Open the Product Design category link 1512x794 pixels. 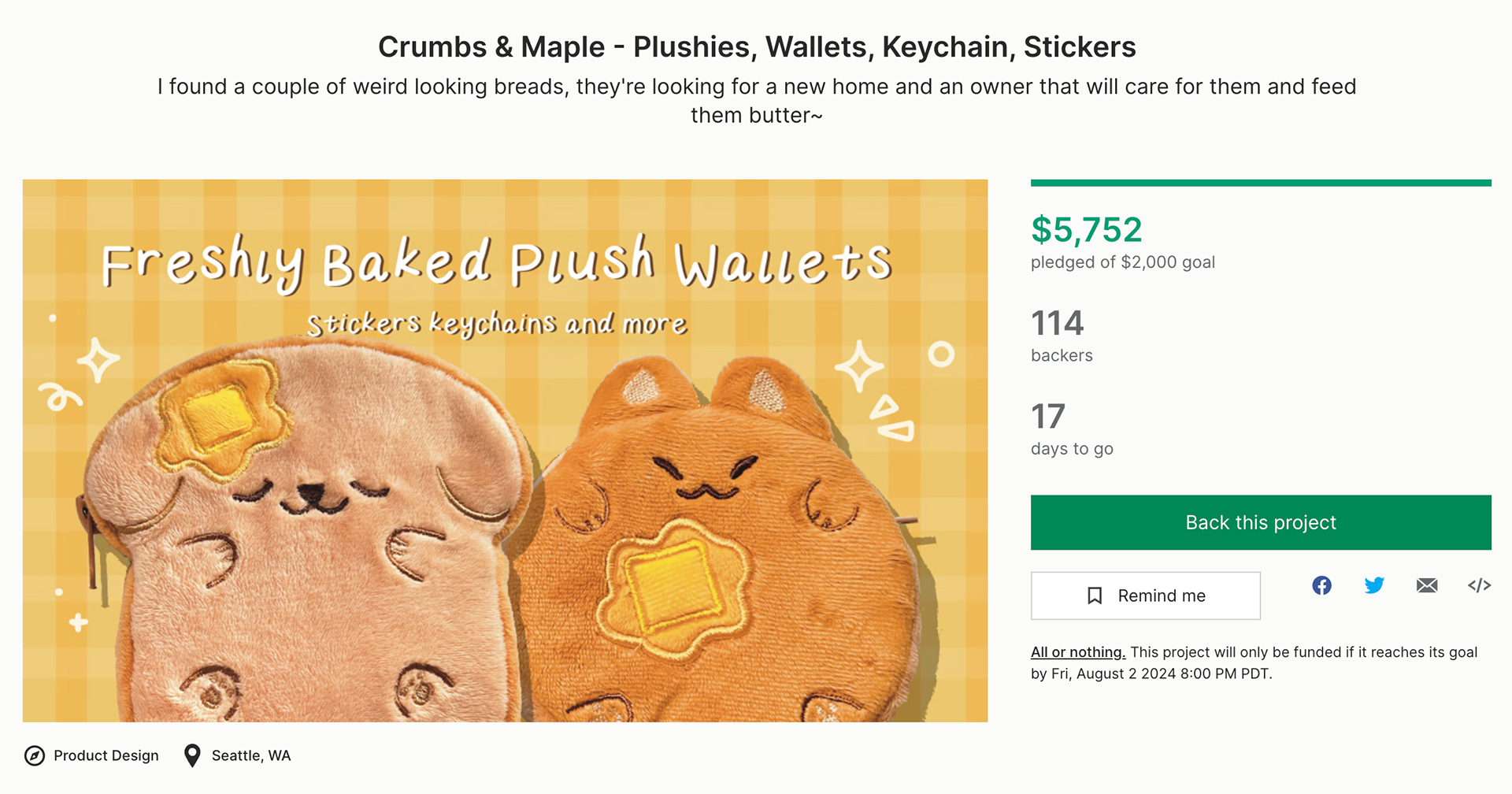coord(106,756)
